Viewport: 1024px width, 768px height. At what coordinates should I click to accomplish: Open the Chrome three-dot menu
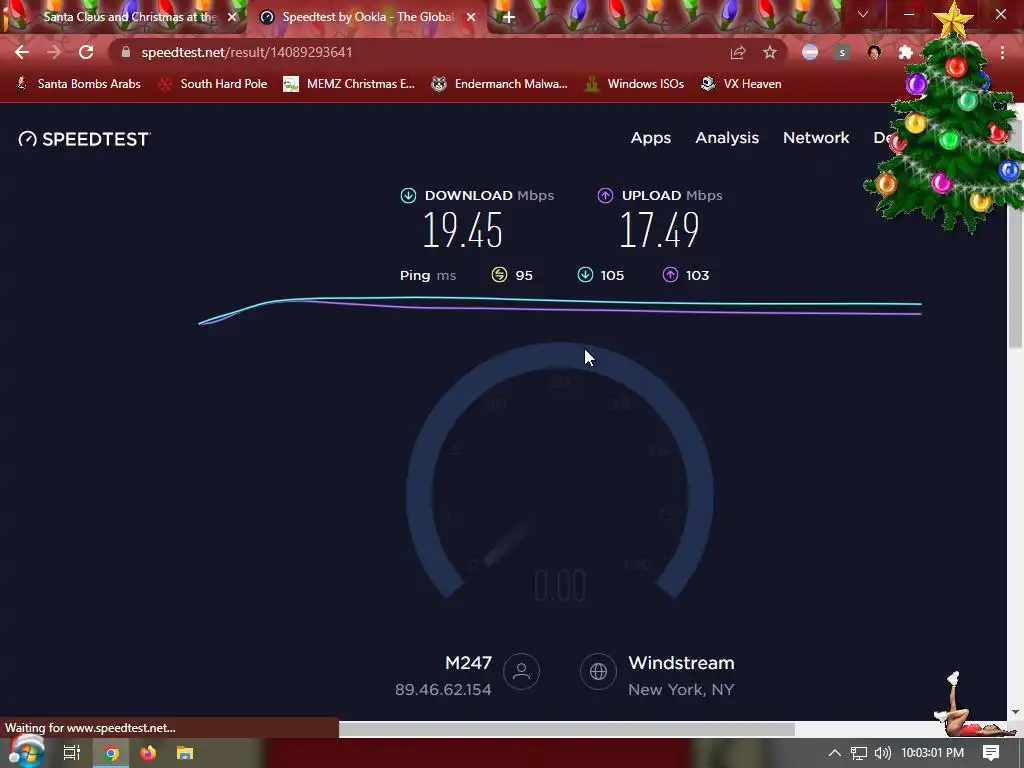pos(1002,52)
